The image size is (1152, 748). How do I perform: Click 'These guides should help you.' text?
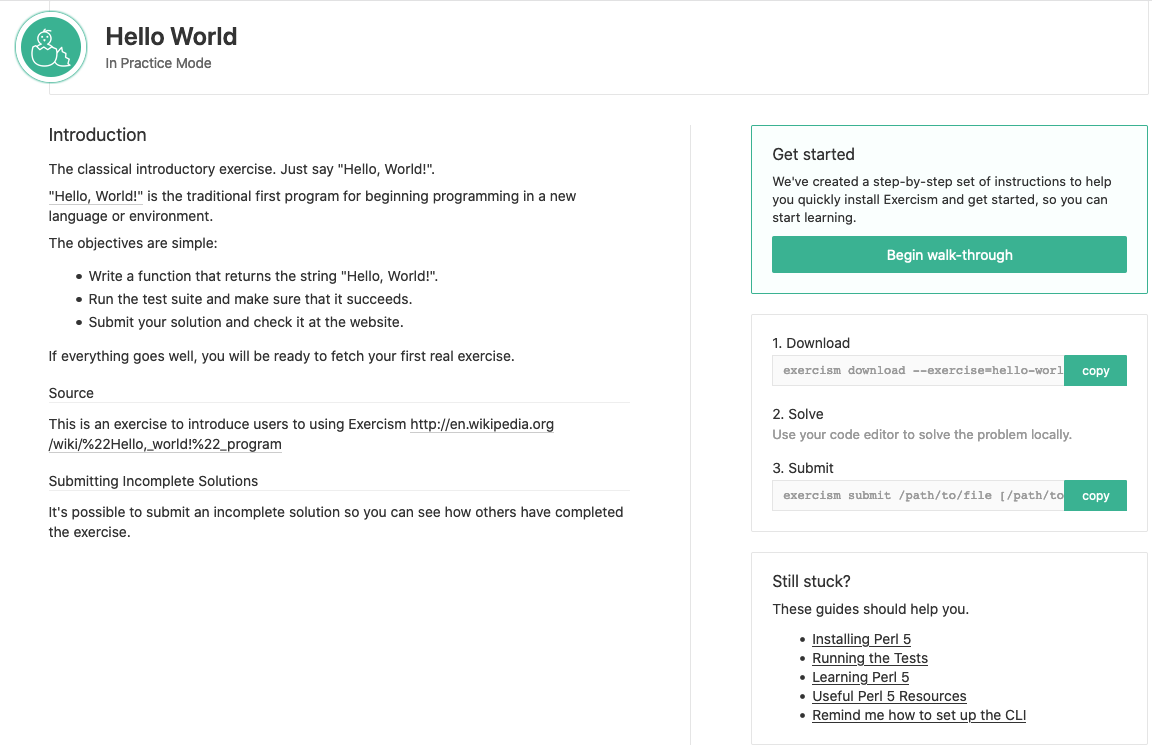point(871,609)
